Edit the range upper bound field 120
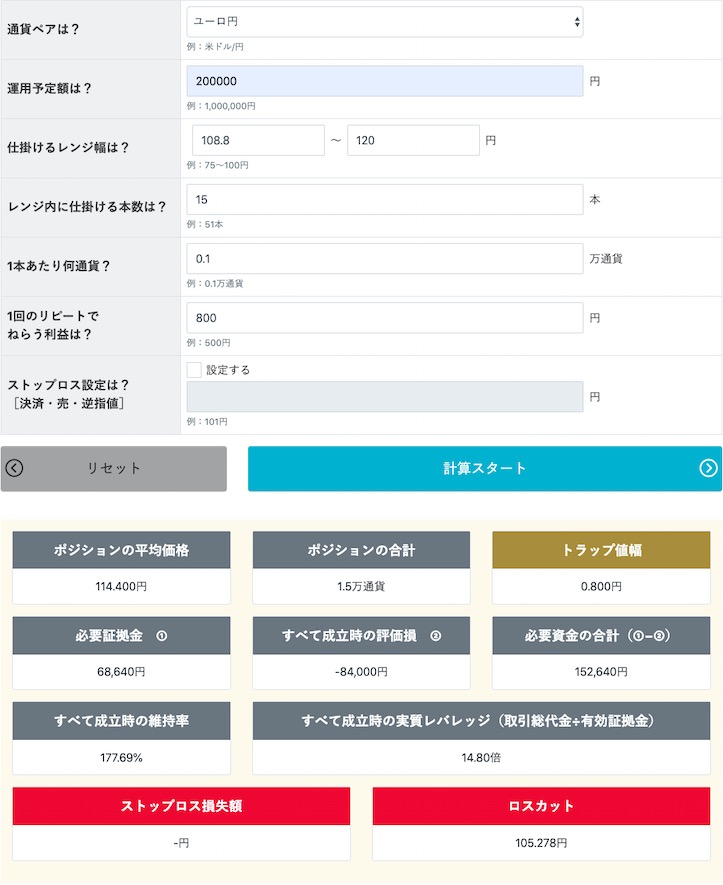The width and height of the screenshot is (723, 885). (x=413, y=141)
